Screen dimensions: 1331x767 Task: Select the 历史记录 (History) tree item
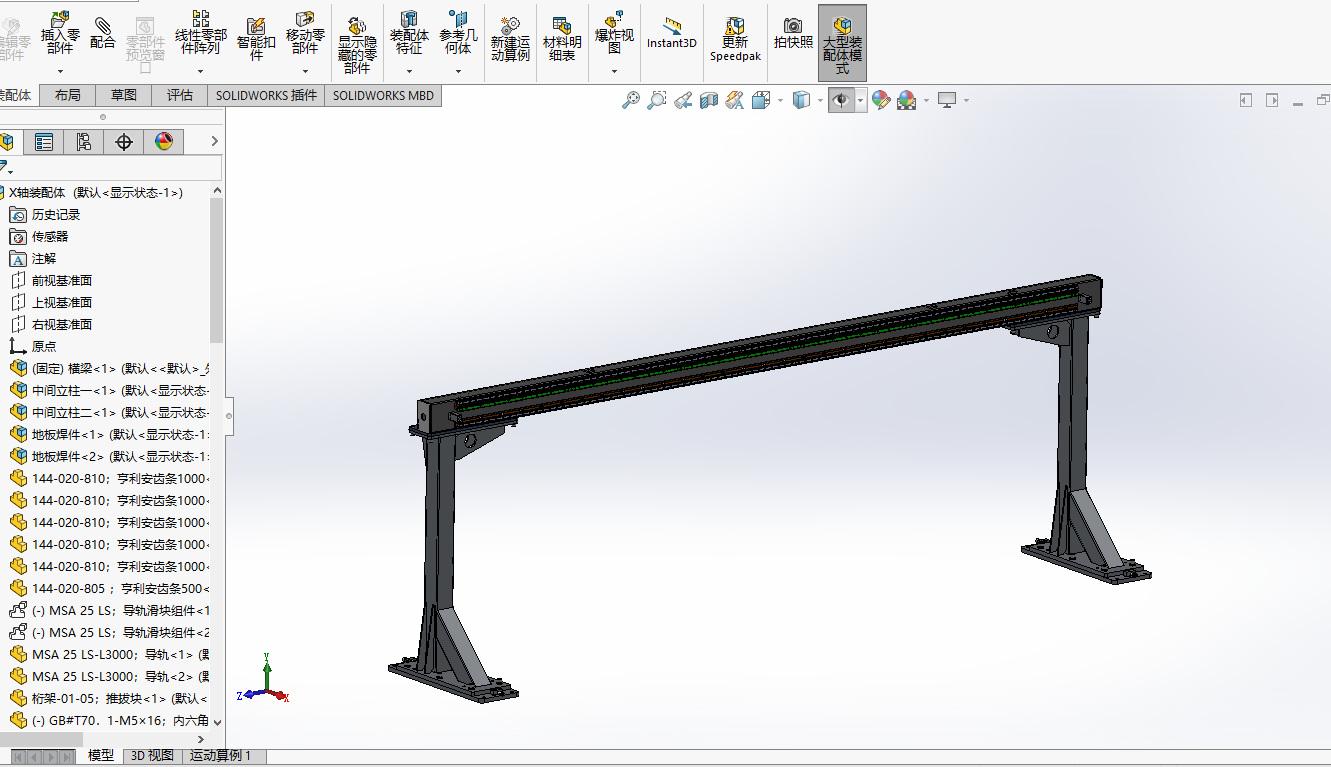tap(45, 215)
